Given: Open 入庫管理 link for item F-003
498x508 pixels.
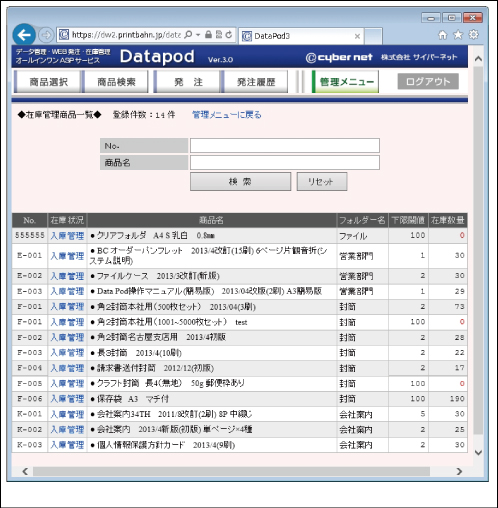Looking at the screenshot, I should [x=67, y=353].
